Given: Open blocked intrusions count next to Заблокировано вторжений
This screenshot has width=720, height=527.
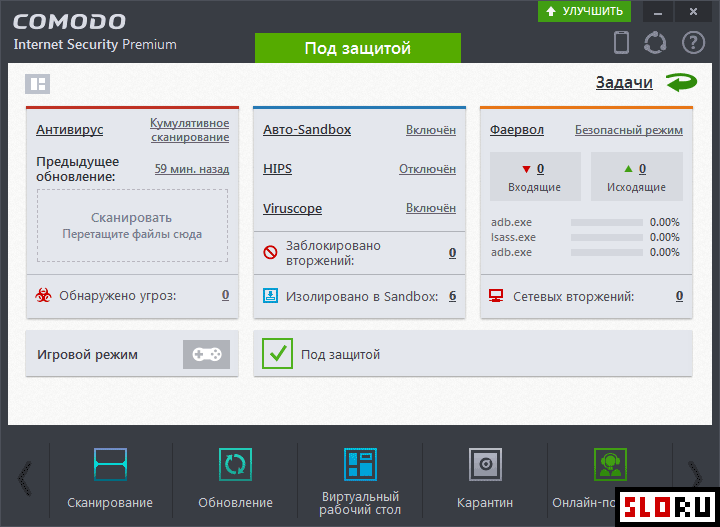Looking at the screenshot, I should click(x=452, y=252).
